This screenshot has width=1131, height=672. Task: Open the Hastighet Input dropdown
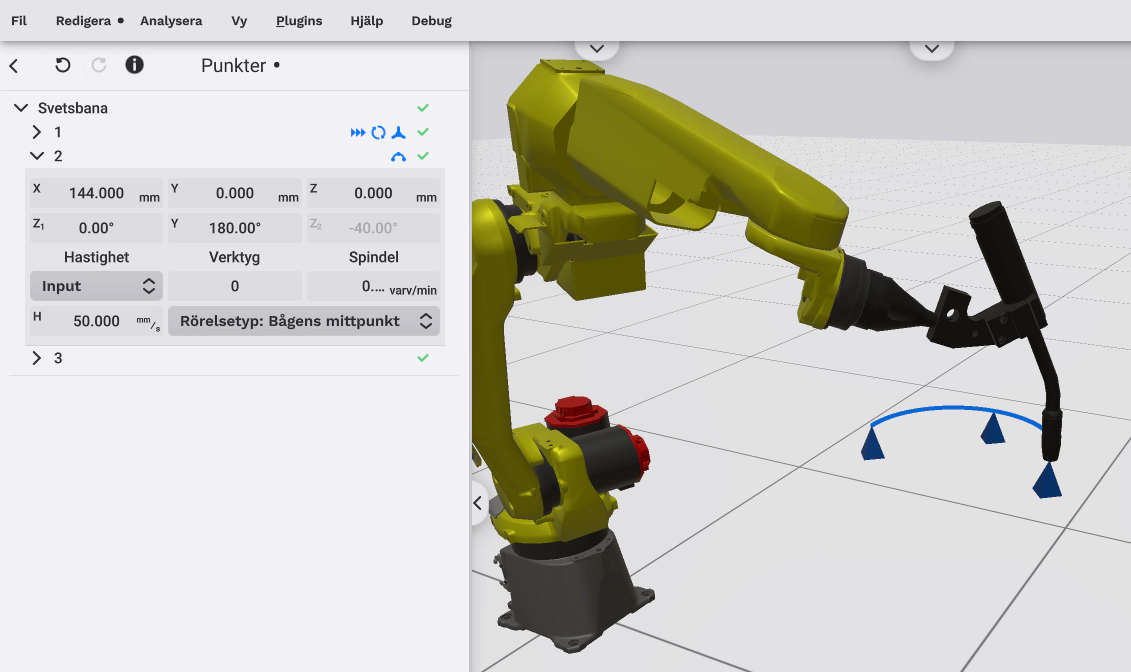point(96,286)
